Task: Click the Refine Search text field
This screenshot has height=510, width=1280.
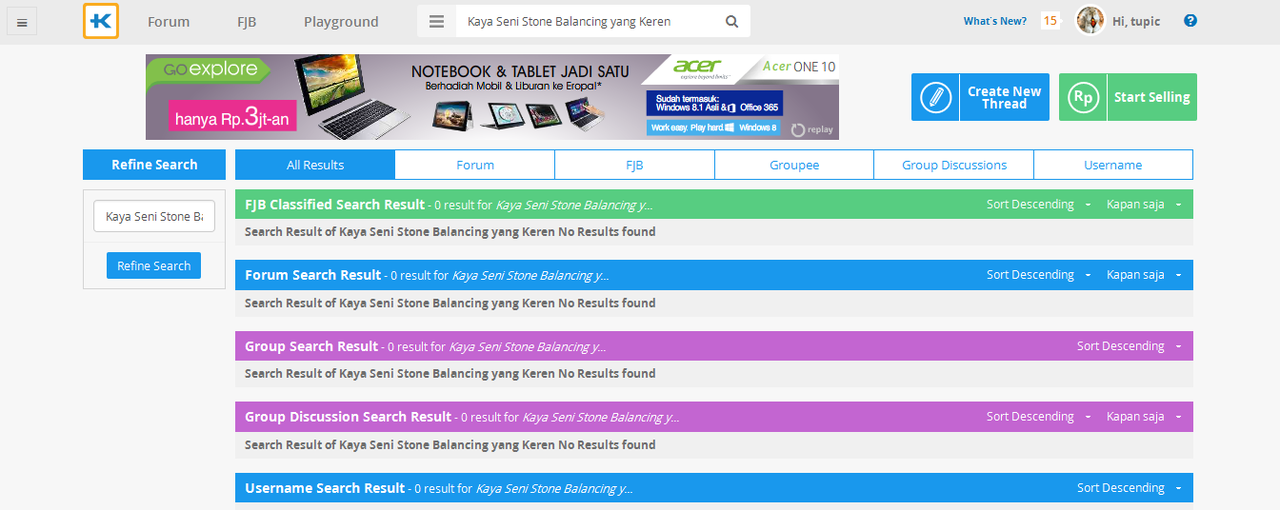Action: (x=154, y=217)
